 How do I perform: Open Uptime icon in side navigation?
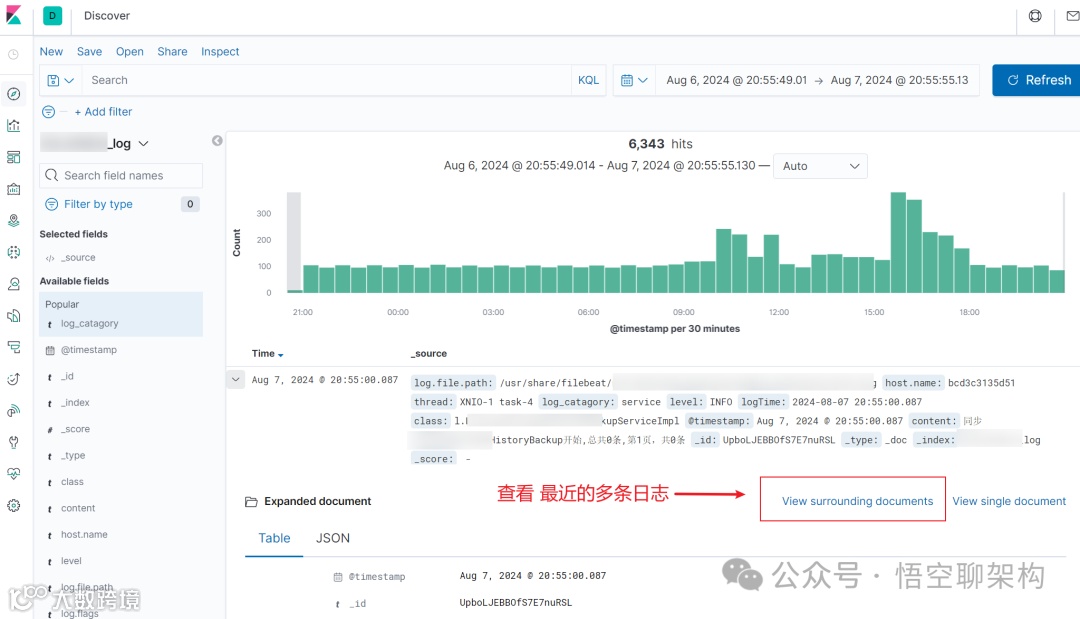pos(14,379)
